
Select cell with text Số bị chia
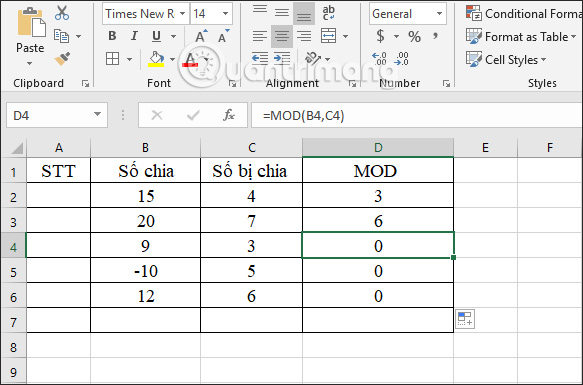tap(251, 171)
